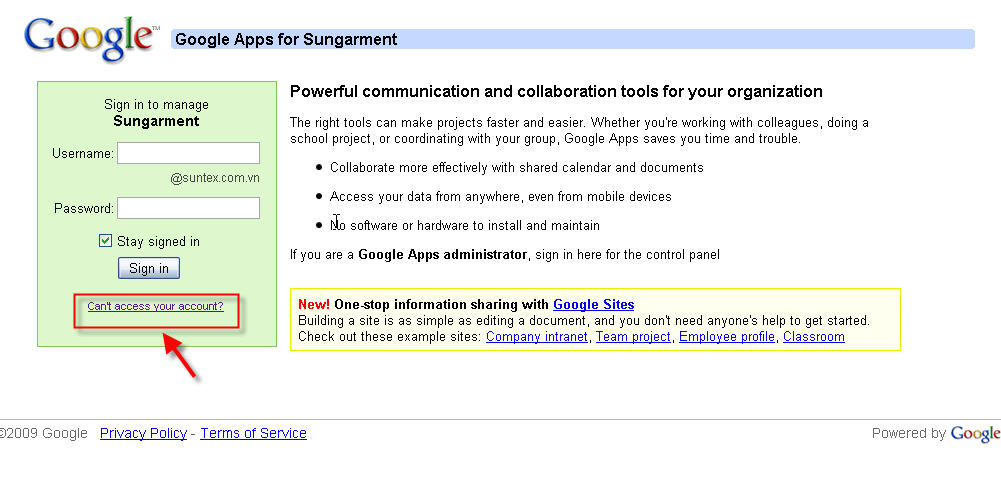1001x478 pixels.
Task: Open the Classroom example site link
Action: 814,336
